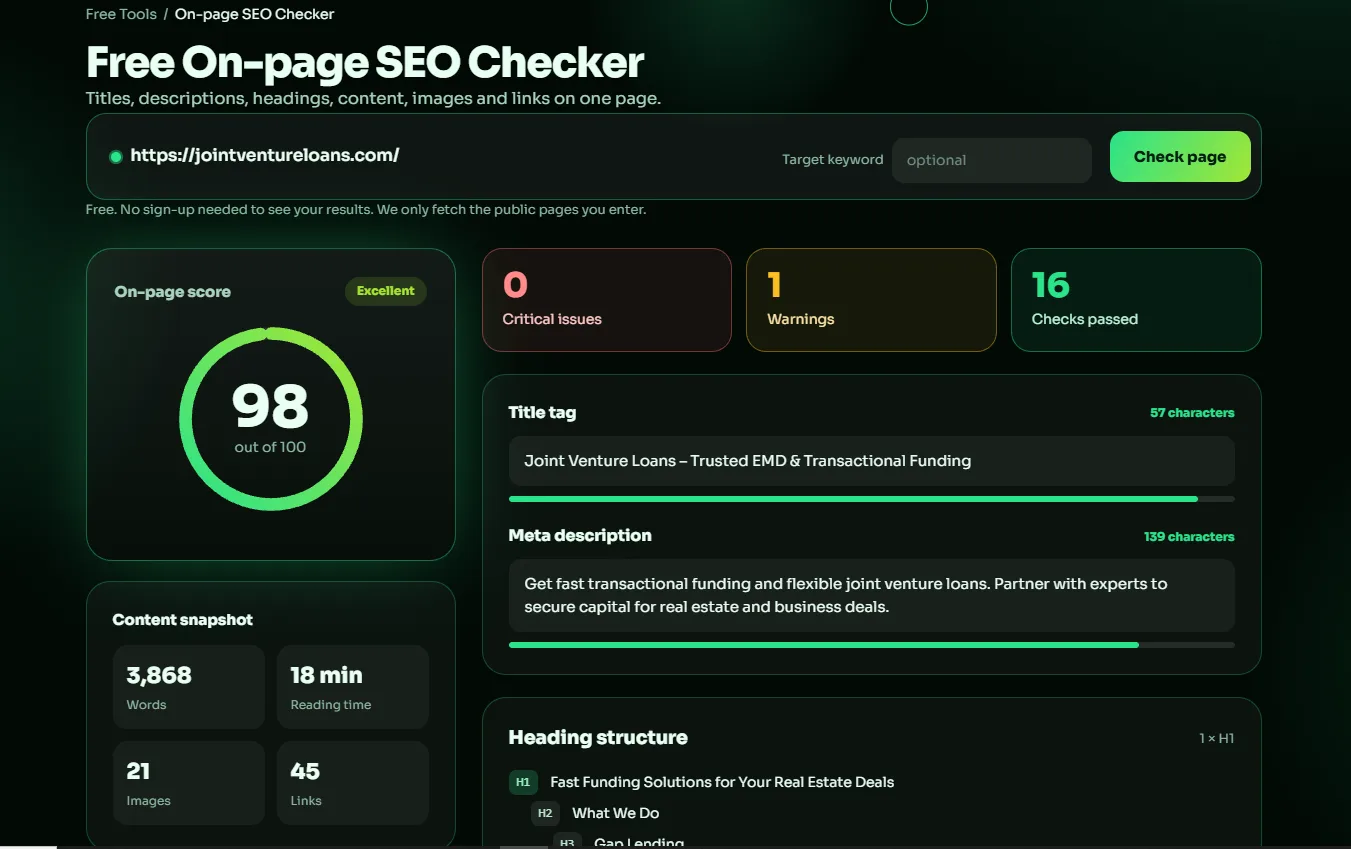Select the title tag text box
The image size is (1351, 849).
point(871,461)
